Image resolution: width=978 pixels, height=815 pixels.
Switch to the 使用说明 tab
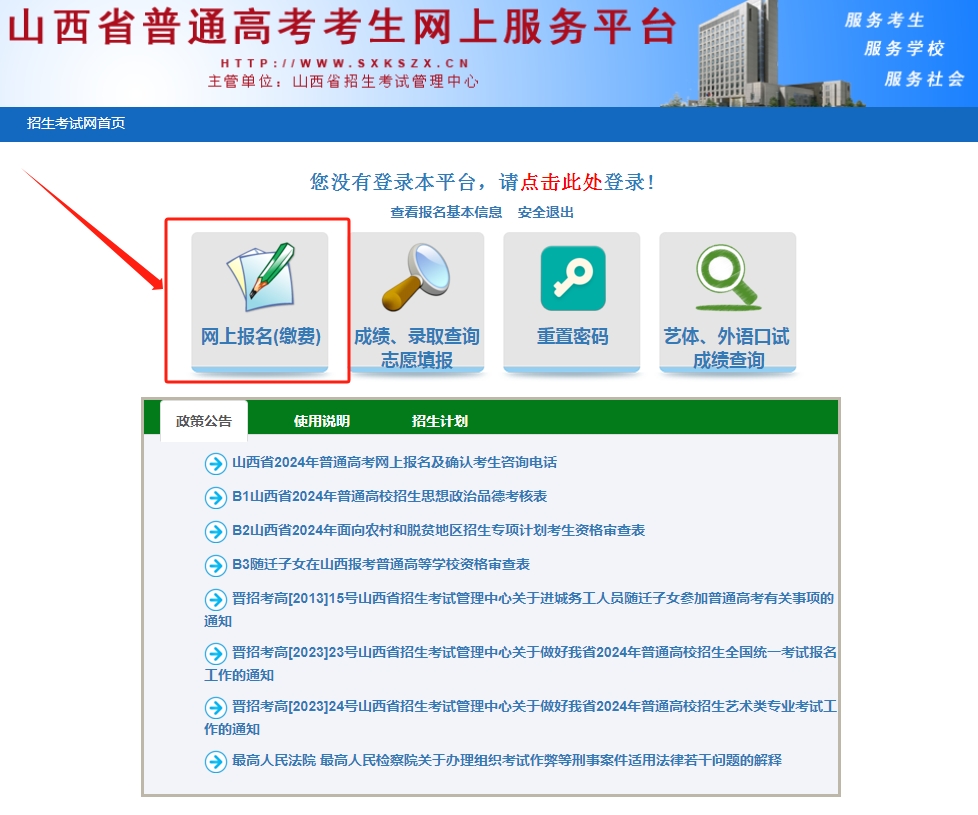(x=322, y=421)
